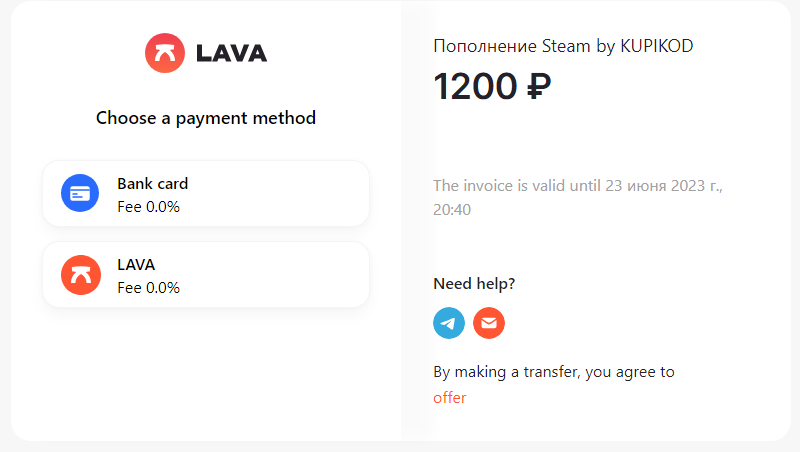Viewport: 800px width, 452px height.
Task: Click Fee 0.0% under Bank card
Action: click(x=148, y=207)
